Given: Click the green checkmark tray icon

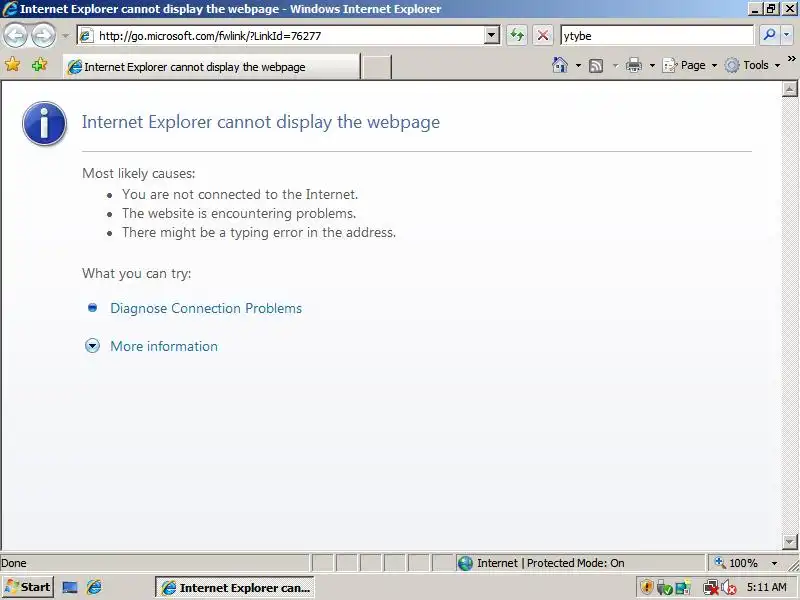Looking at the screenshot, I should coord(664,588).
